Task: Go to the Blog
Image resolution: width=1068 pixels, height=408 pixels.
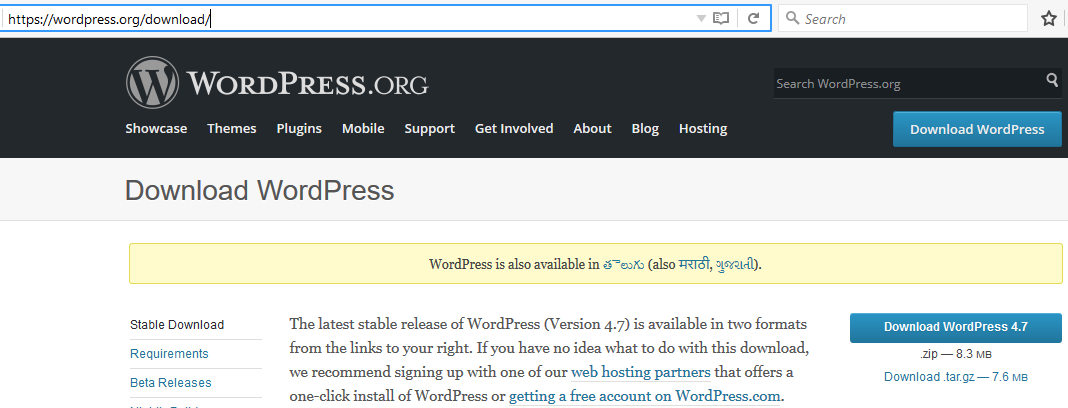Action: [x=645, y=128]
